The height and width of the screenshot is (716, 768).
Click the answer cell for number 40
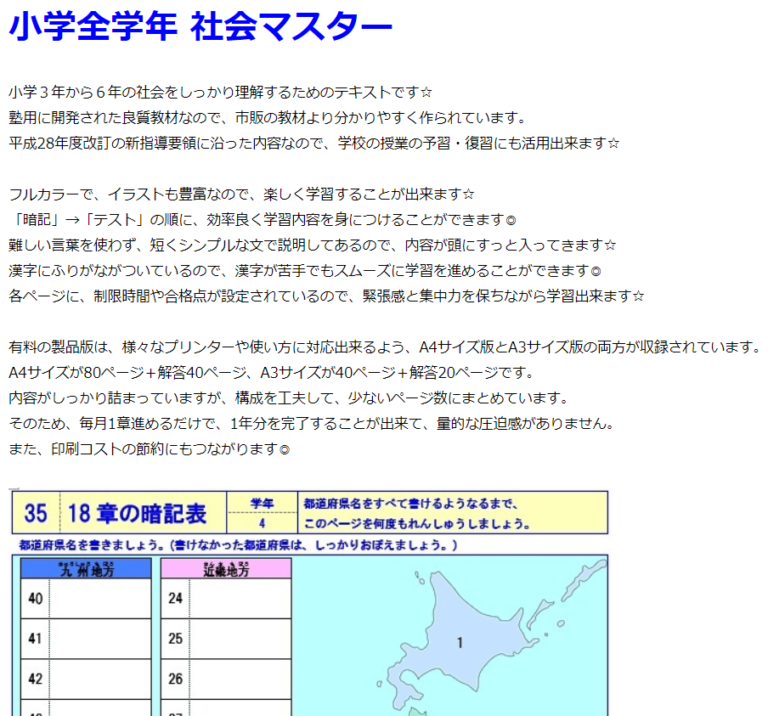(x=100, y=598)
